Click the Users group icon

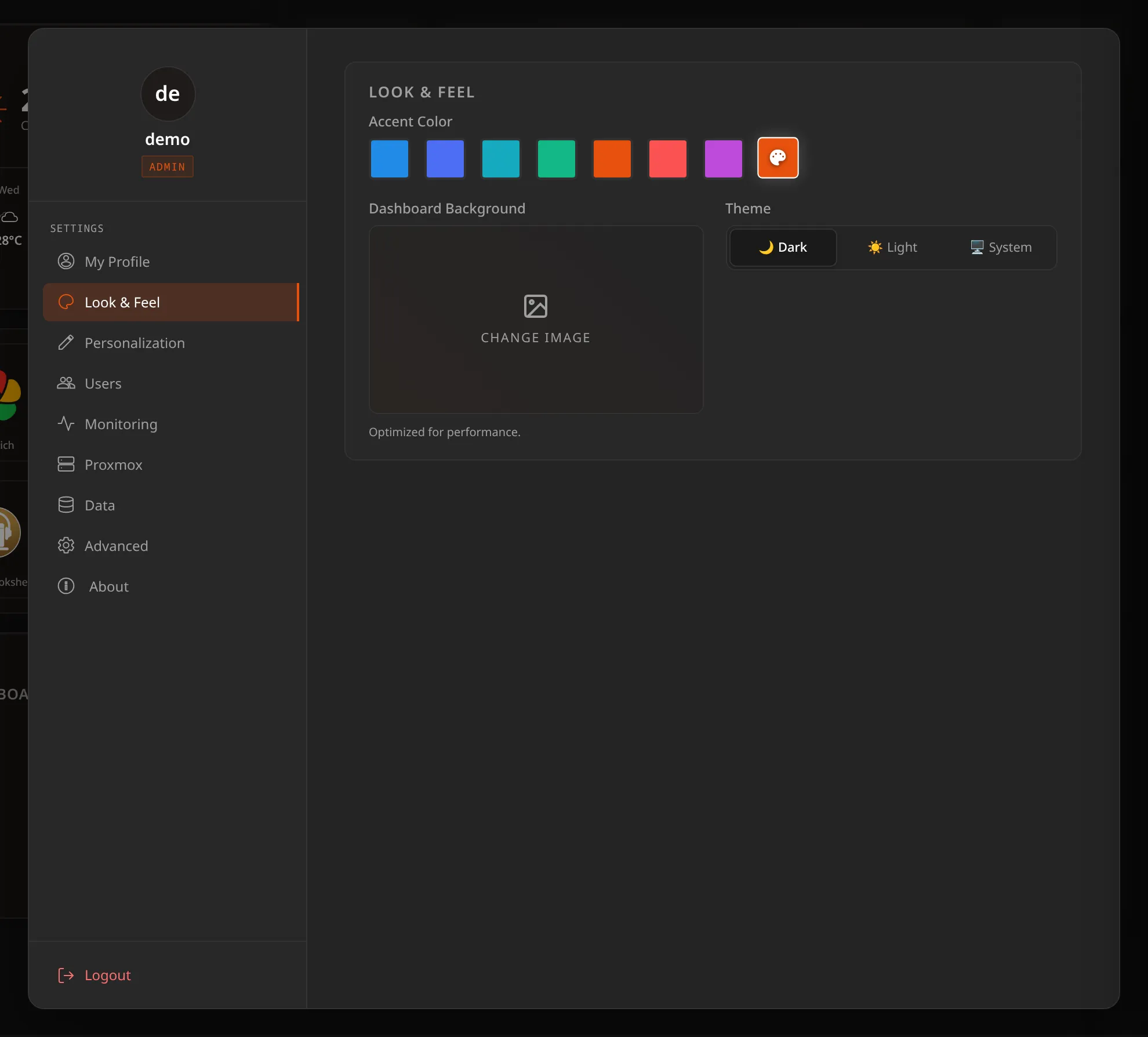coord(66,383)
